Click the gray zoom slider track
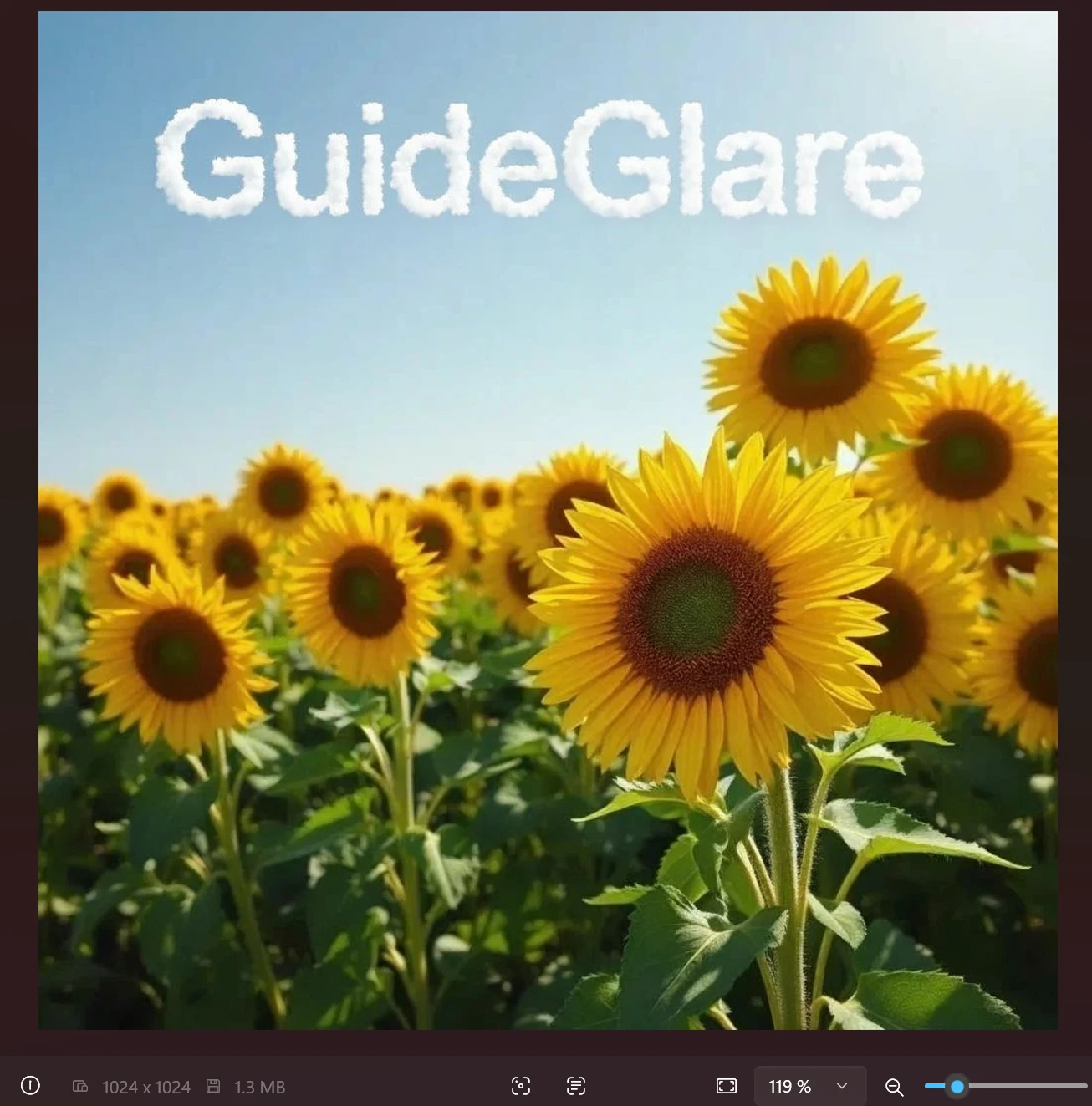Image resolution: width=1092 pixels, height=1106 pixels. (1027, 1086)
